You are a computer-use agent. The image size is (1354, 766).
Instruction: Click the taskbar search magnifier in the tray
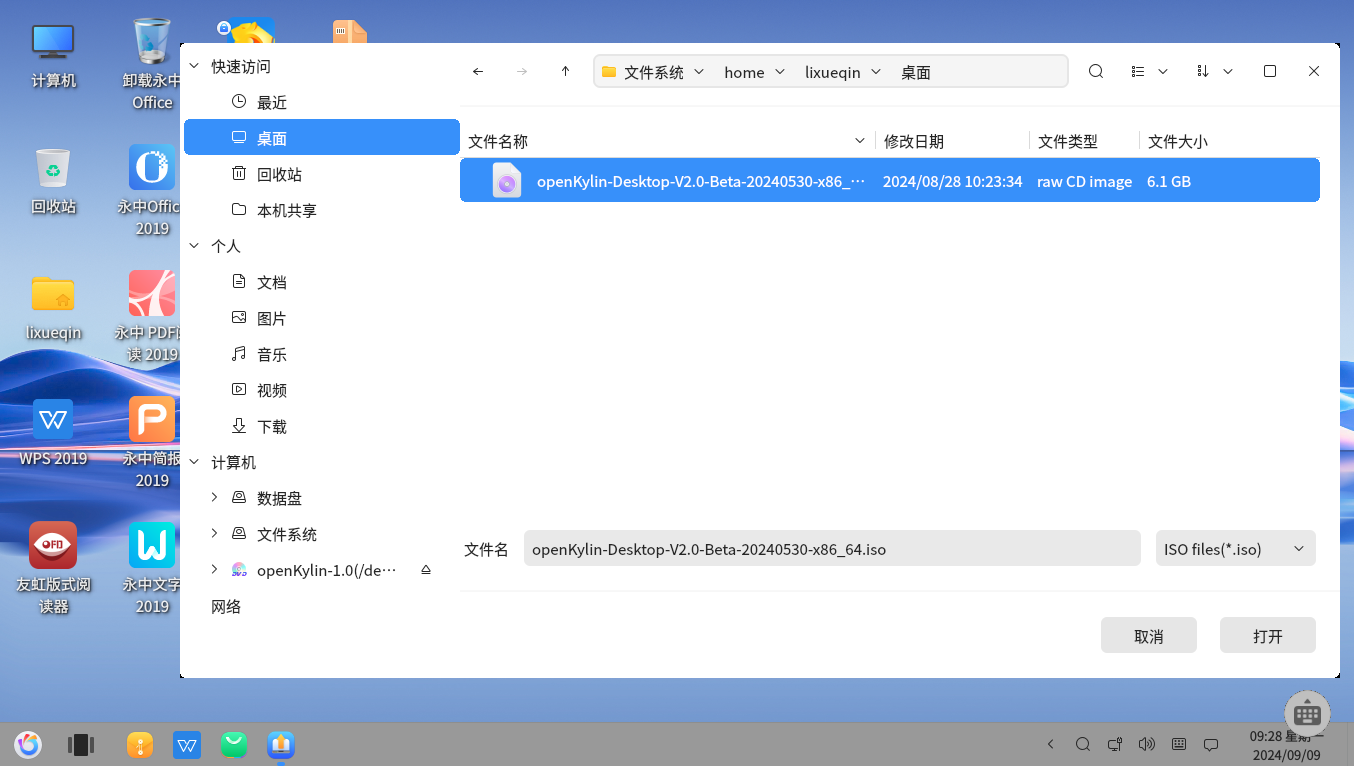coord(1083,744)
